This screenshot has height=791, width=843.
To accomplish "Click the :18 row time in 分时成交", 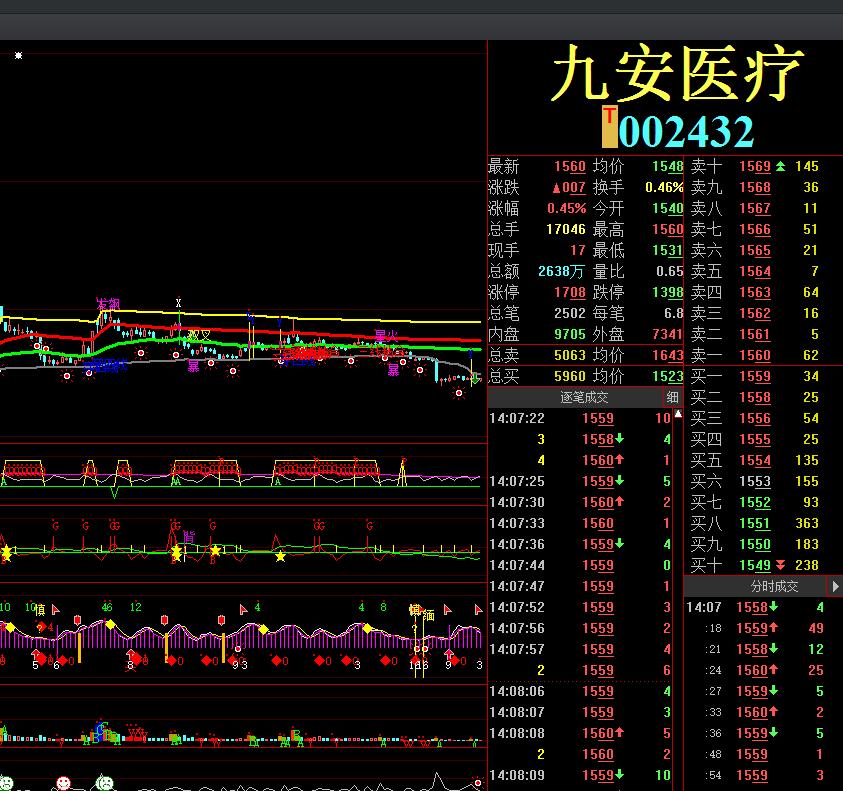I will click(713, 628).
